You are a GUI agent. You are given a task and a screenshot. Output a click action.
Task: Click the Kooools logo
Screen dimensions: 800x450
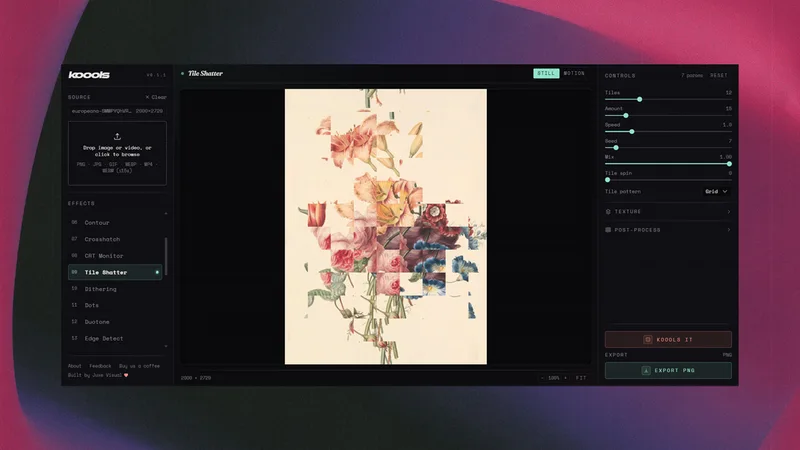pos(89,75)
